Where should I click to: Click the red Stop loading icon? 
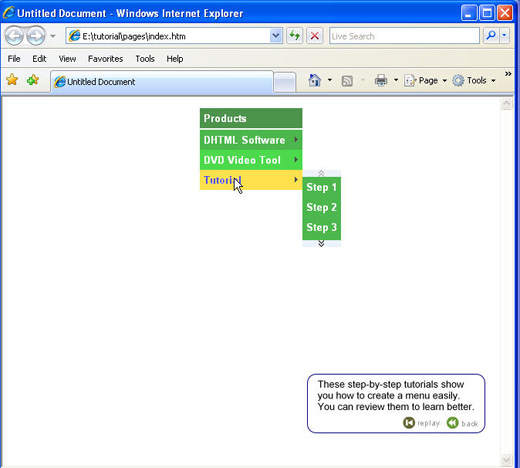pos(314,36)
